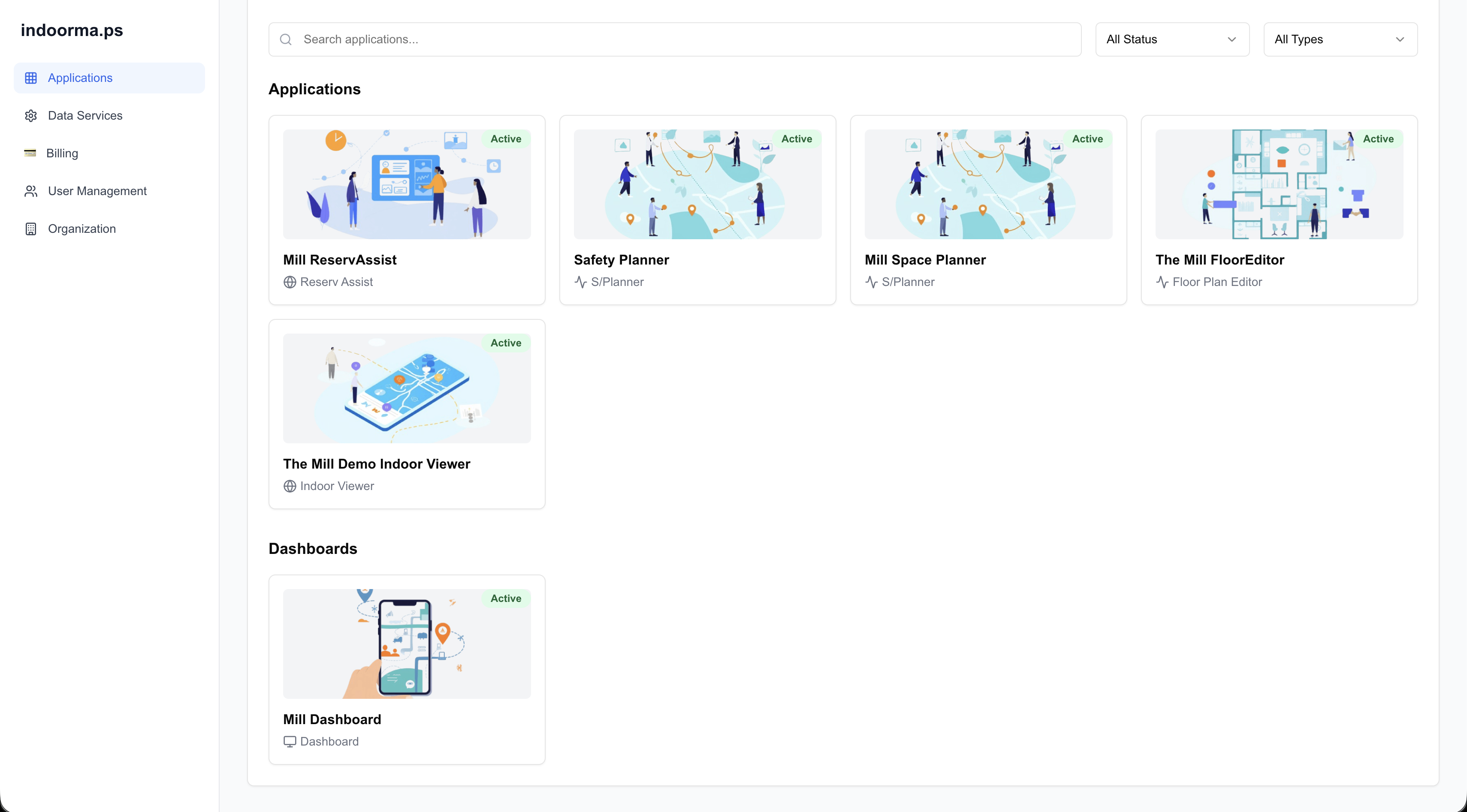
Task: Click the Mill Dashboard title
Action: click(332, 720)
